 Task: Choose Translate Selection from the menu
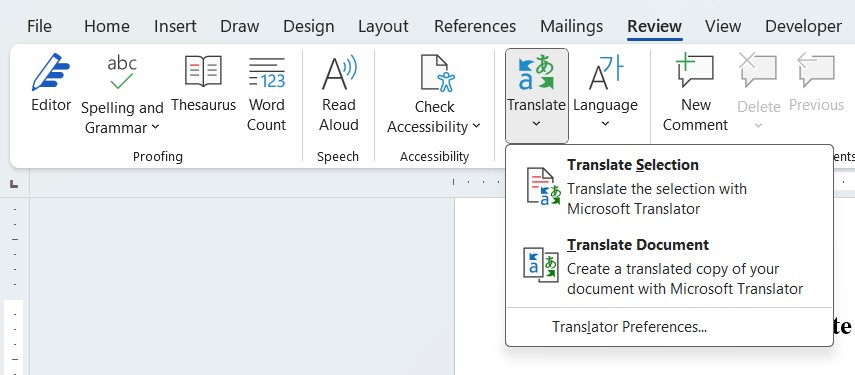(x=669, y=186)
